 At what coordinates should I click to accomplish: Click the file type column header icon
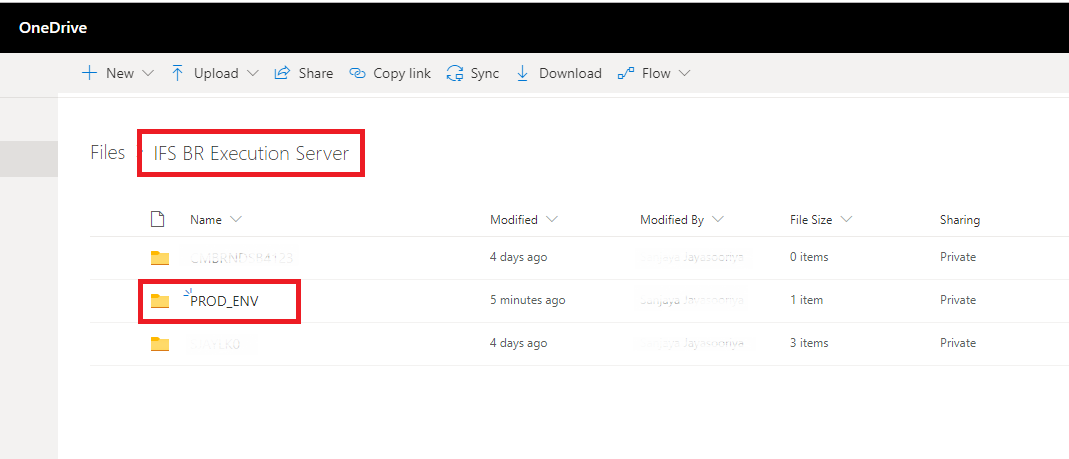coord(157,219)
